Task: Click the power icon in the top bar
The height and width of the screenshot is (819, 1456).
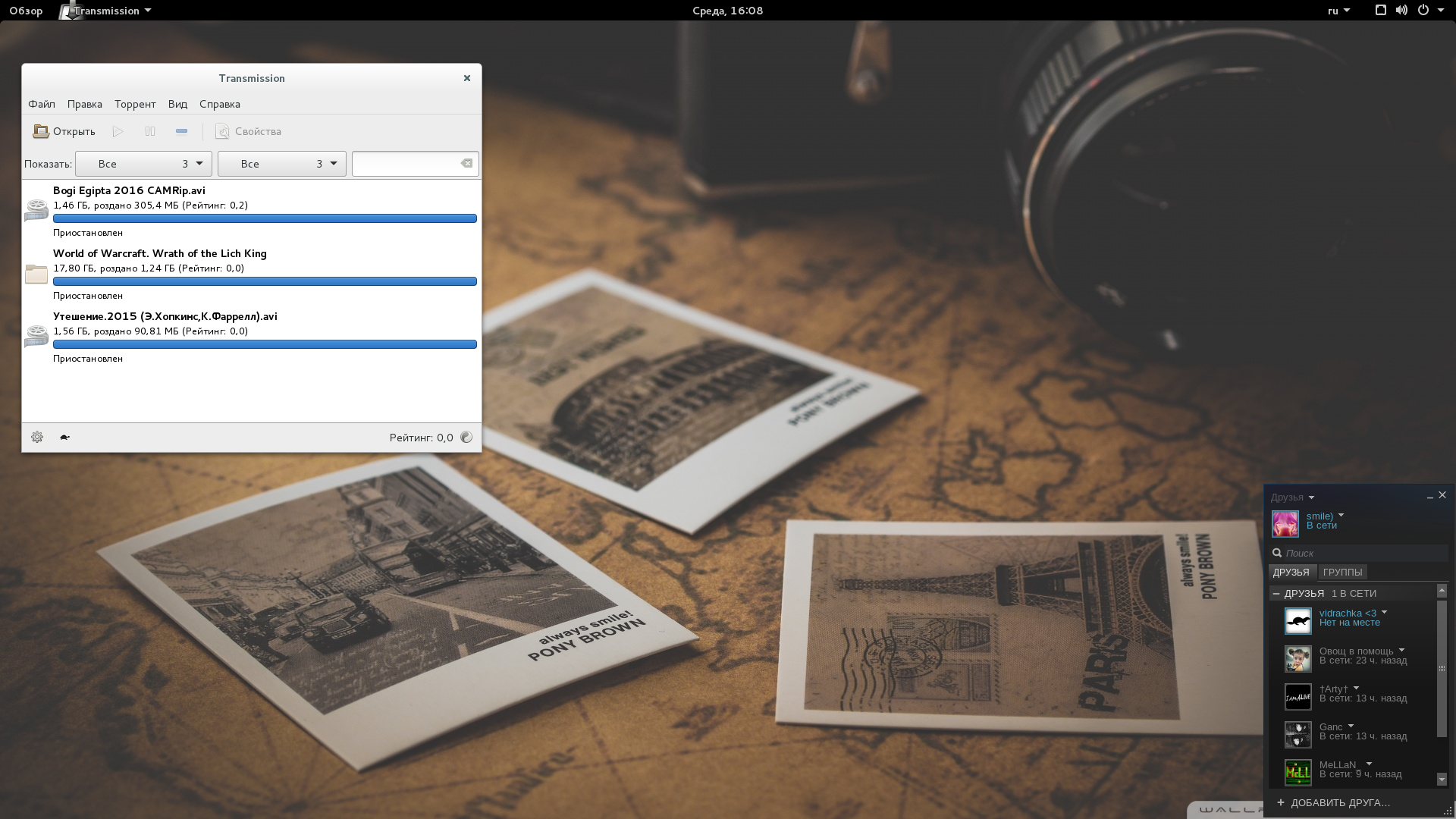Action: 1423,11
